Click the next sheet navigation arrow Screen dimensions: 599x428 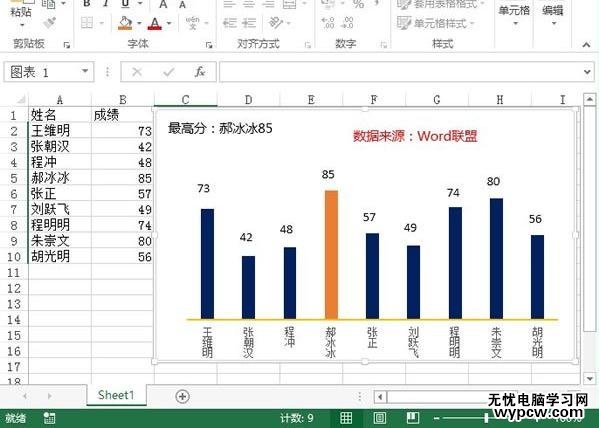[50, 396]
